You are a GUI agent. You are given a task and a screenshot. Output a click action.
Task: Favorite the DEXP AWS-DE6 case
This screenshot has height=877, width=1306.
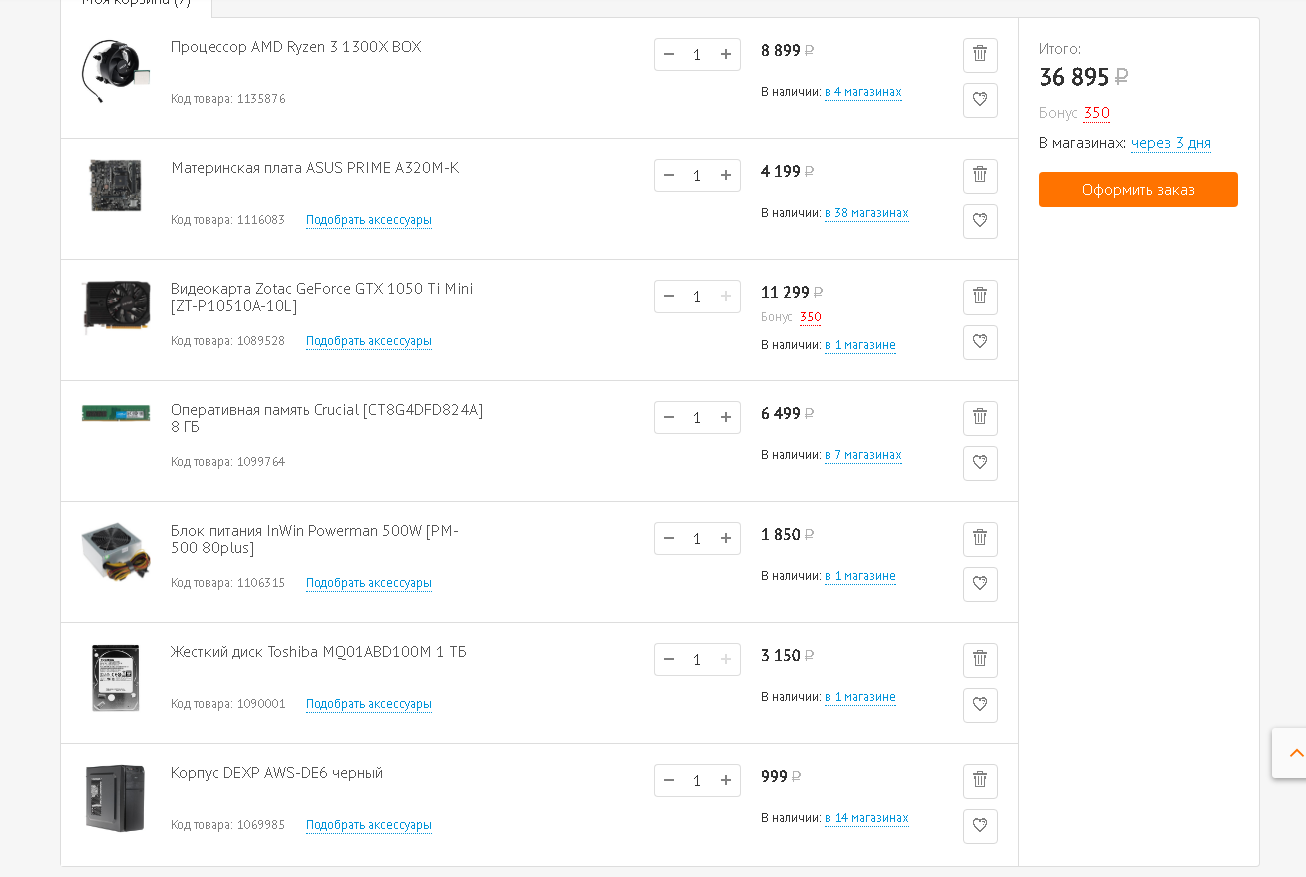click(980, 826)
